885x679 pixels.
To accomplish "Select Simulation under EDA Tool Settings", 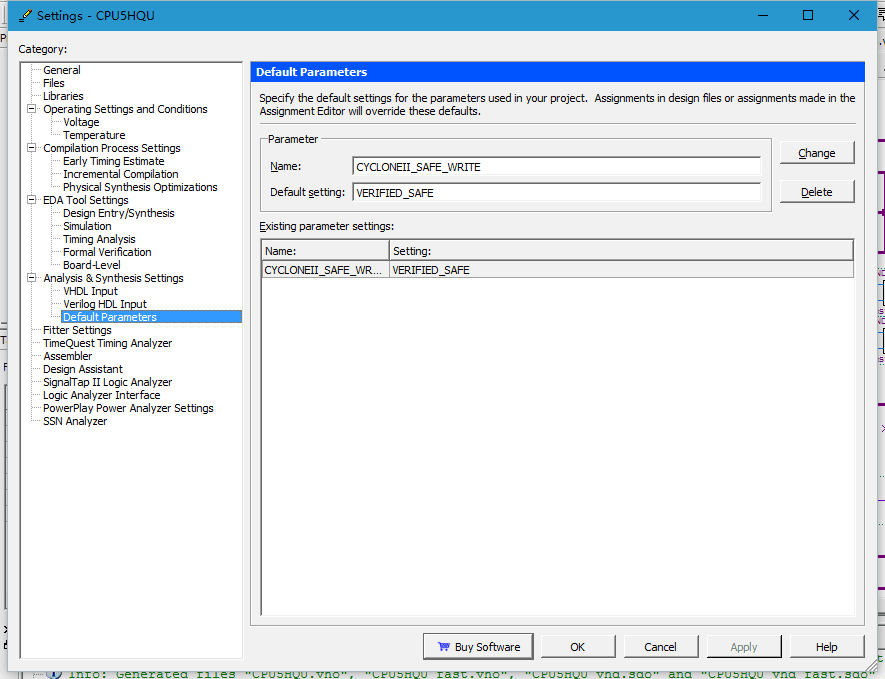I will [x=87, y=226].
